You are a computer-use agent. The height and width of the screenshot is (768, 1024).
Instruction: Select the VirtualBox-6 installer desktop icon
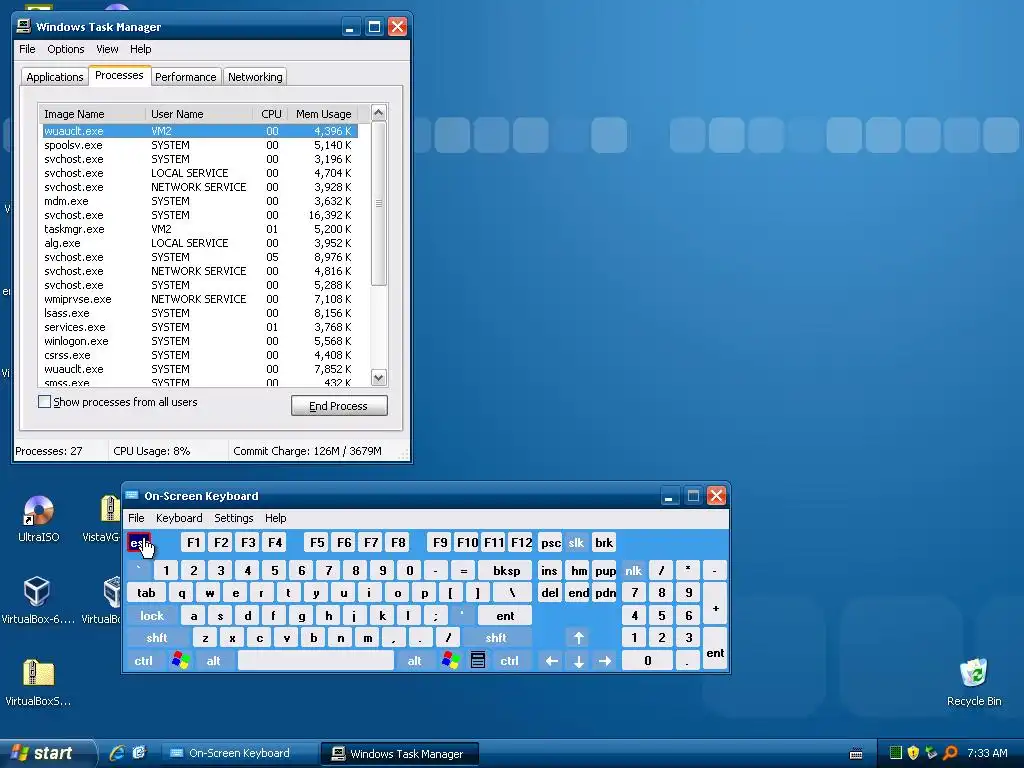(37, 601)
